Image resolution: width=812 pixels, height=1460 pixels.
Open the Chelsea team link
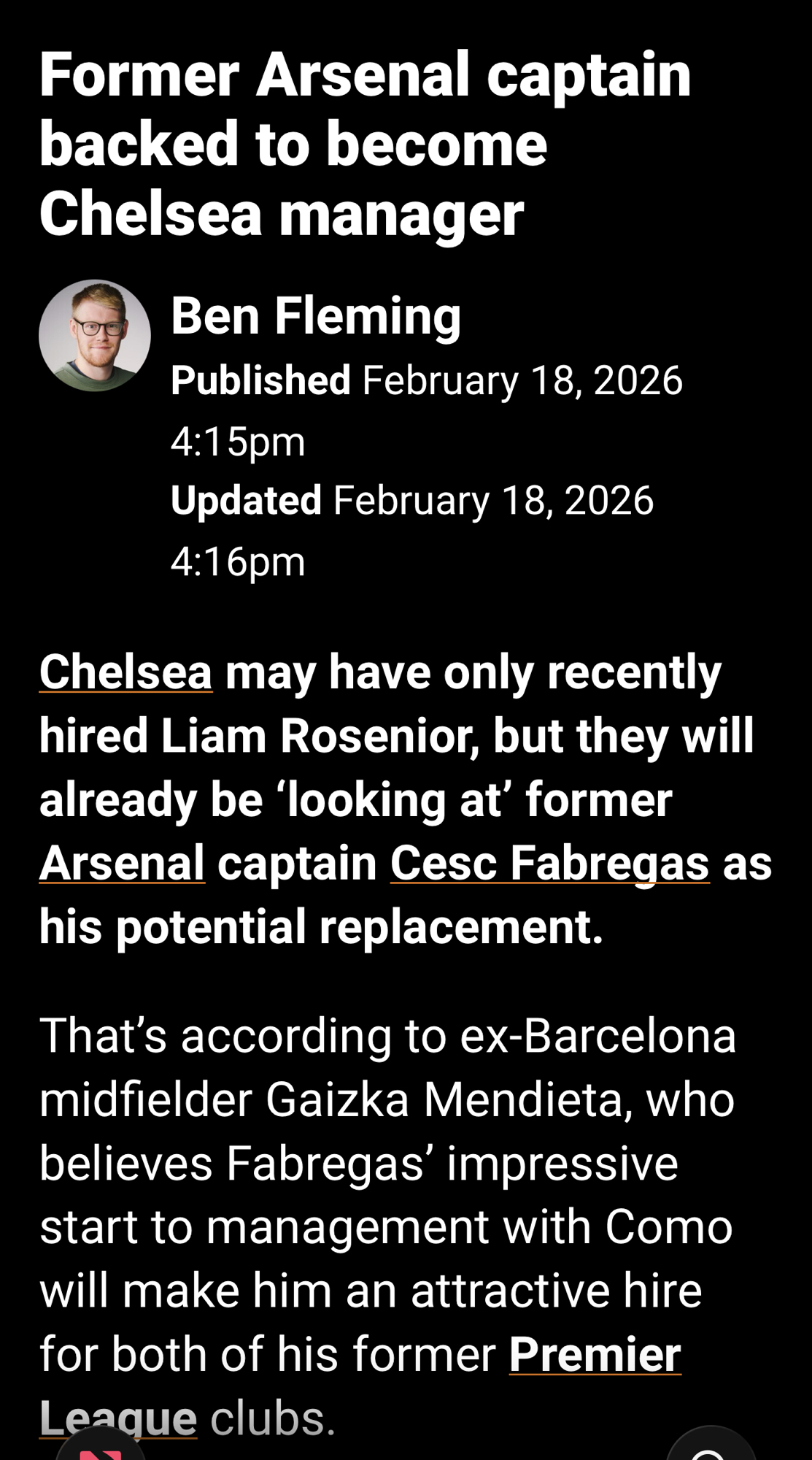coord(125,672)
